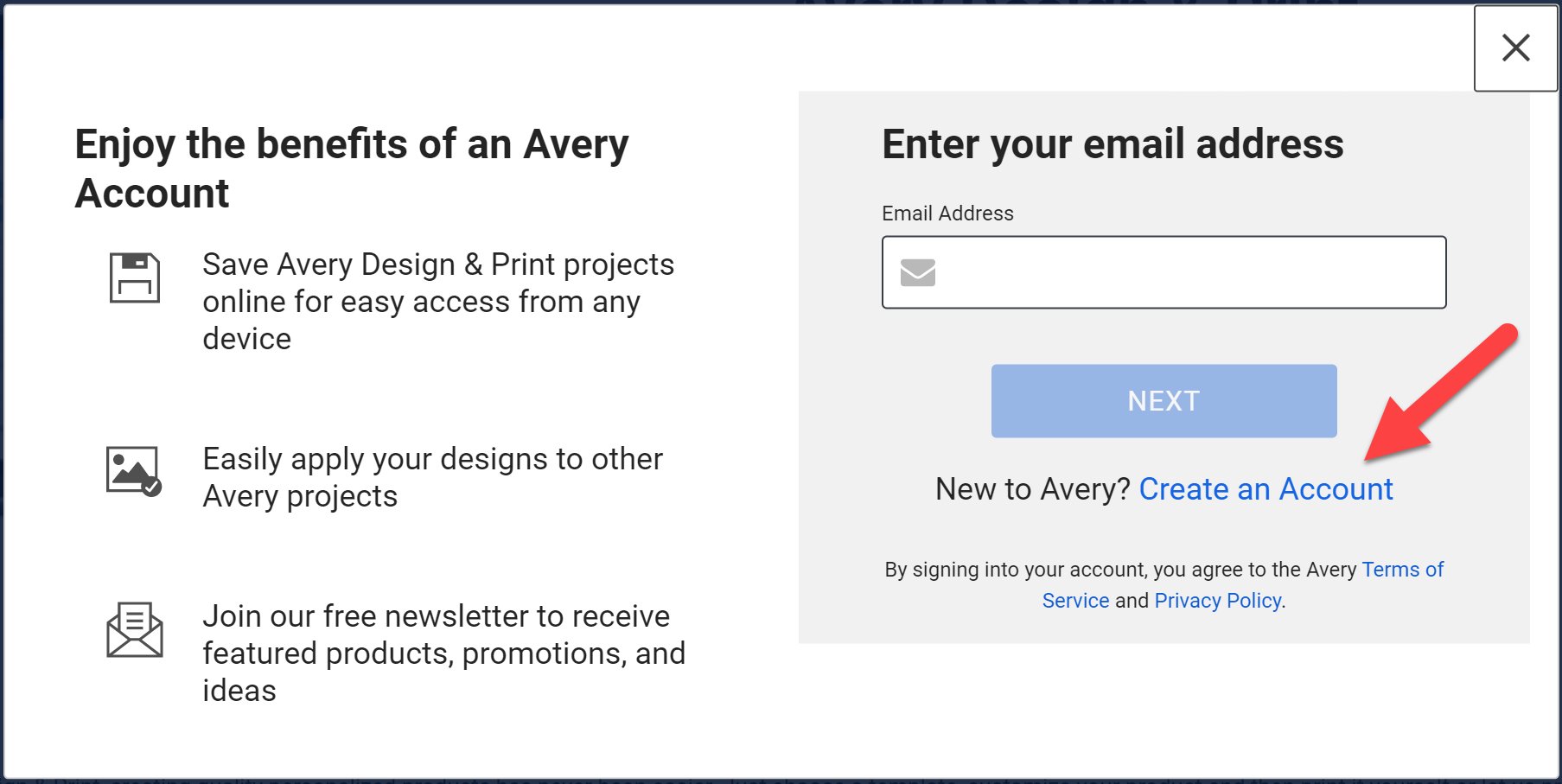Click the newsletter open-envelope icon
1562x784 pixels.
pos(135,630)
